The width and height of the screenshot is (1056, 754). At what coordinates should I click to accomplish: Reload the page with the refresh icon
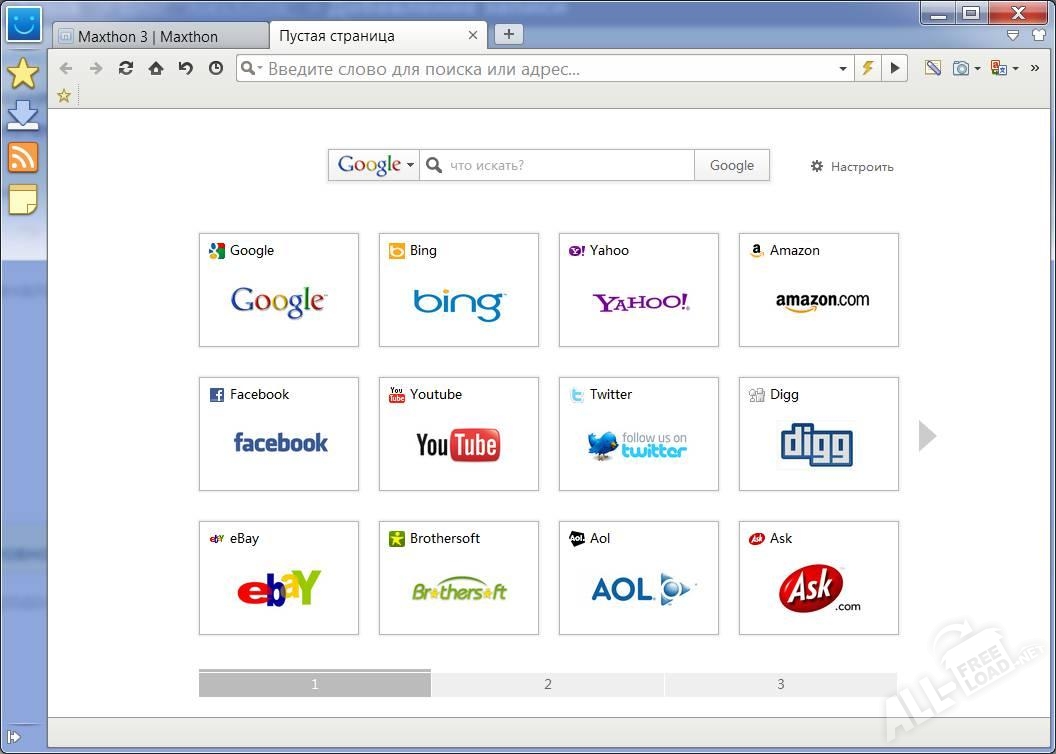[x=126, y=69]
